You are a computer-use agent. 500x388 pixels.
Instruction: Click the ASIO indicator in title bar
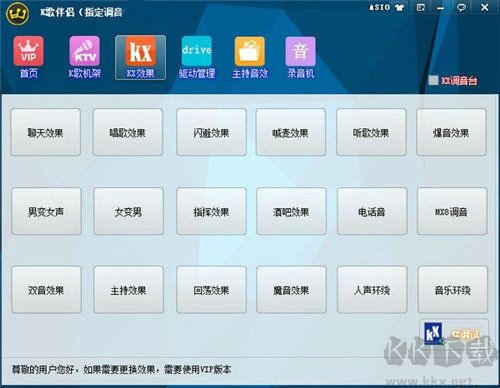379,7
